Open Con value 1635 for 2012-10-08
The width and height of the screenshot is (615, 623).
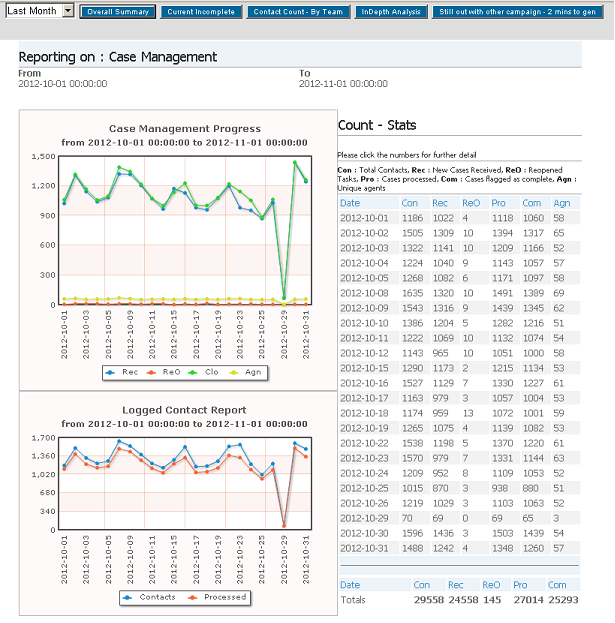tap(412, 295)
